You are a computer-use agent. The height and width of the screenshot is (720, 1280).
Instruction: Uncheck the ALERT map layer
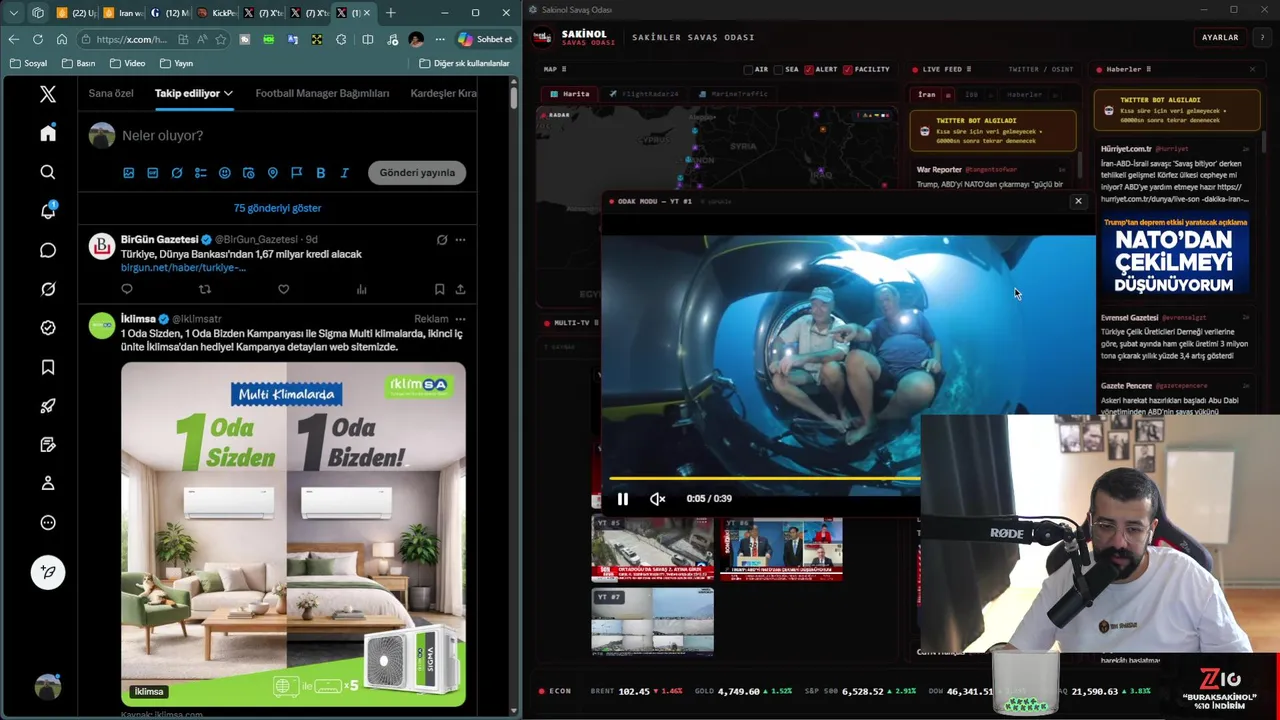pos(809,69)
